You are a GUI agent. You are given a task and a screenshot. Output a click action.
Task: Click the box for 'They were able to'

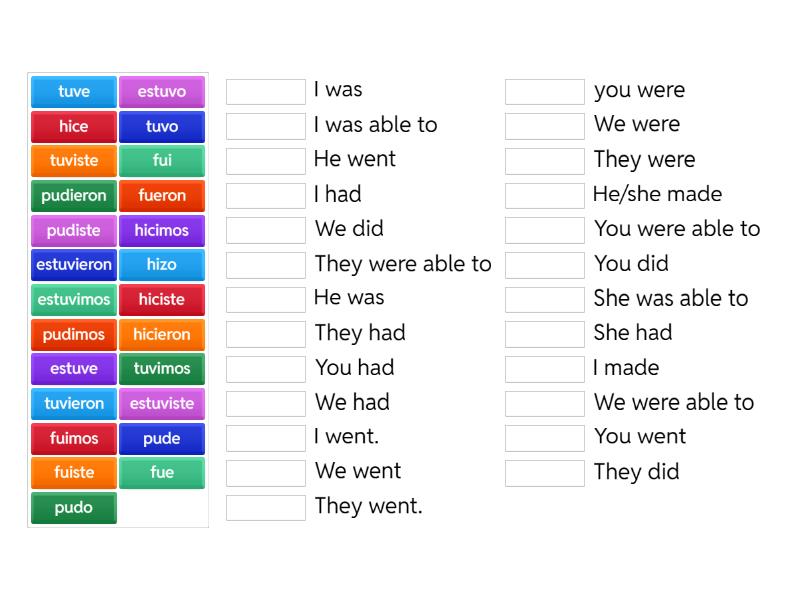[266, 265]
